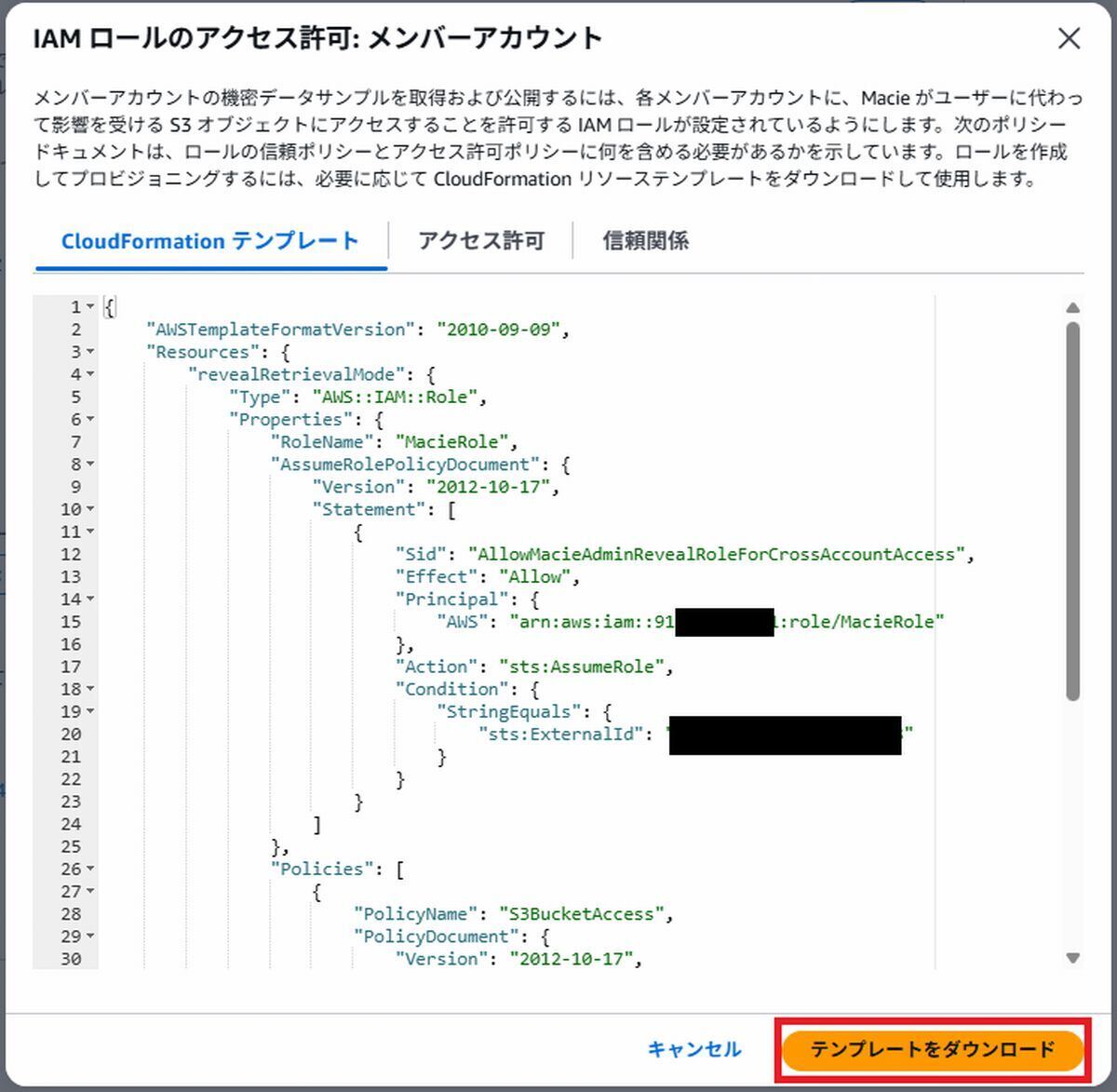Screen dimensions: 1117x1092
Task: Click the code editor scroll down arrow
Action: click(1073, 957)
